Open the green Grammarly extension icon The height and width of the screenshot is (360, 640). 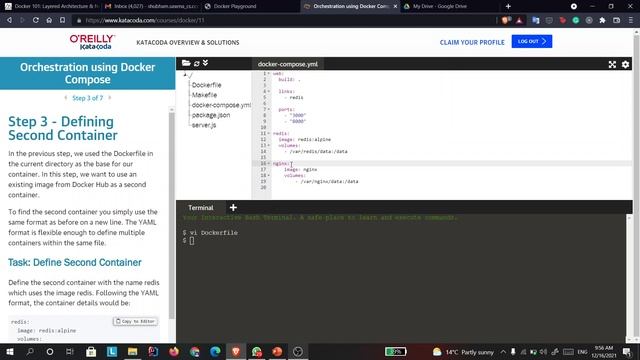point(576,20)
